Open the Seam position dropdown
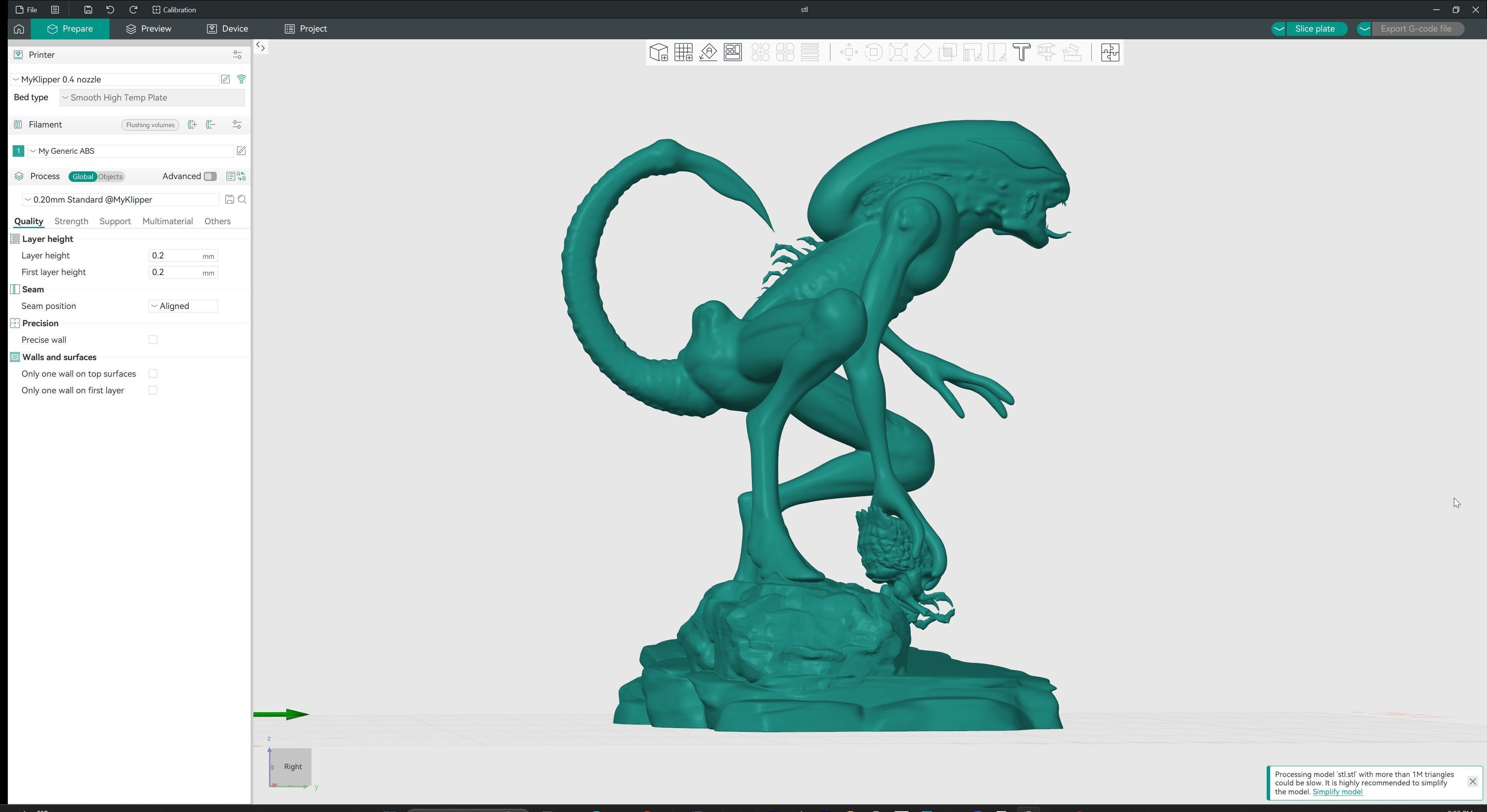This screenshot has width=1487, height=812. pyautogui.click(x=183, y=307)
